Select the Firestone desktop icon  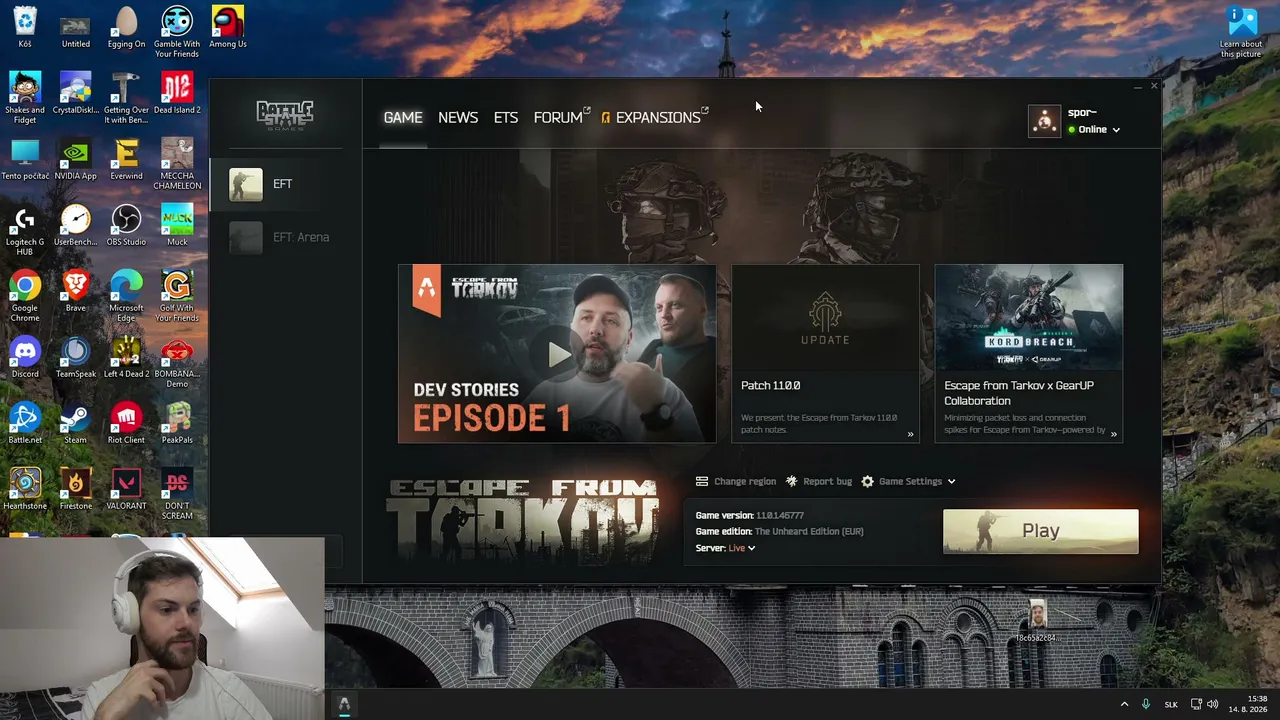[x=76, y=489]
